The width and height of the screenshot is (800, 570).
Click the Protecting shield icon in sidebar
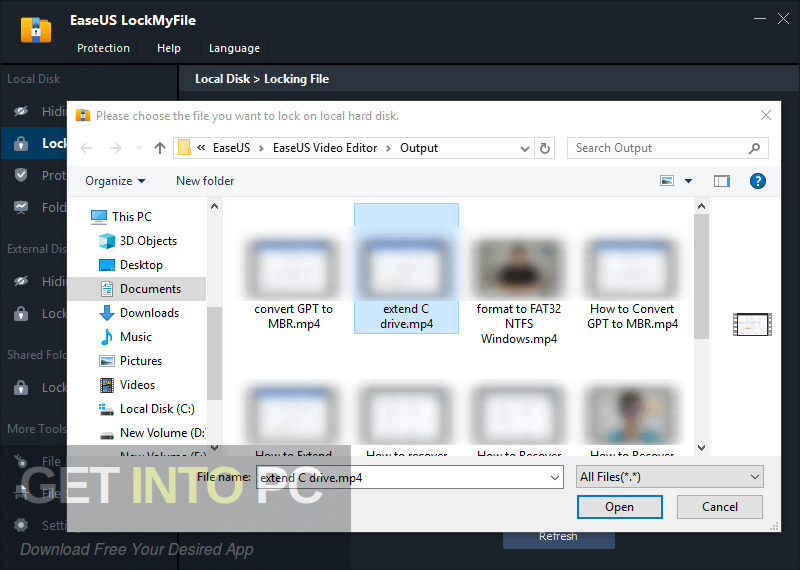pyautogui.click(x=21, y=175)
